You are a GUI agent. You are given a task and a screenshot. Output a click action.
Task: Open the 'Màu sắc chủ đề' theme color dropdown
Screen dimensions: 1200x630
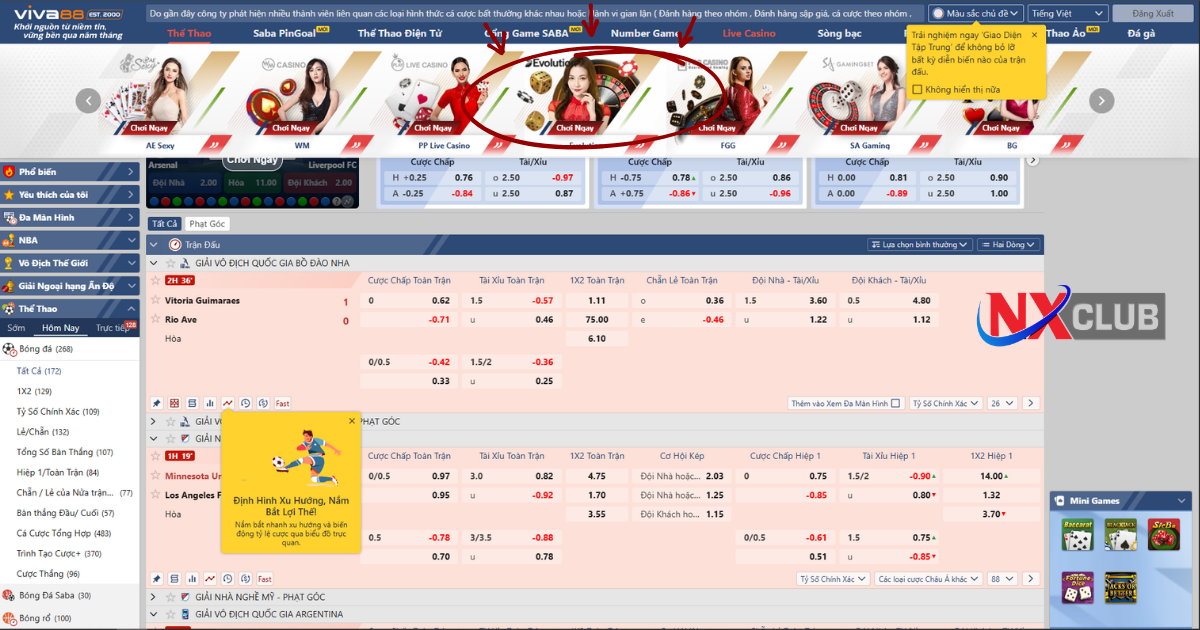(x=976, y=13)
